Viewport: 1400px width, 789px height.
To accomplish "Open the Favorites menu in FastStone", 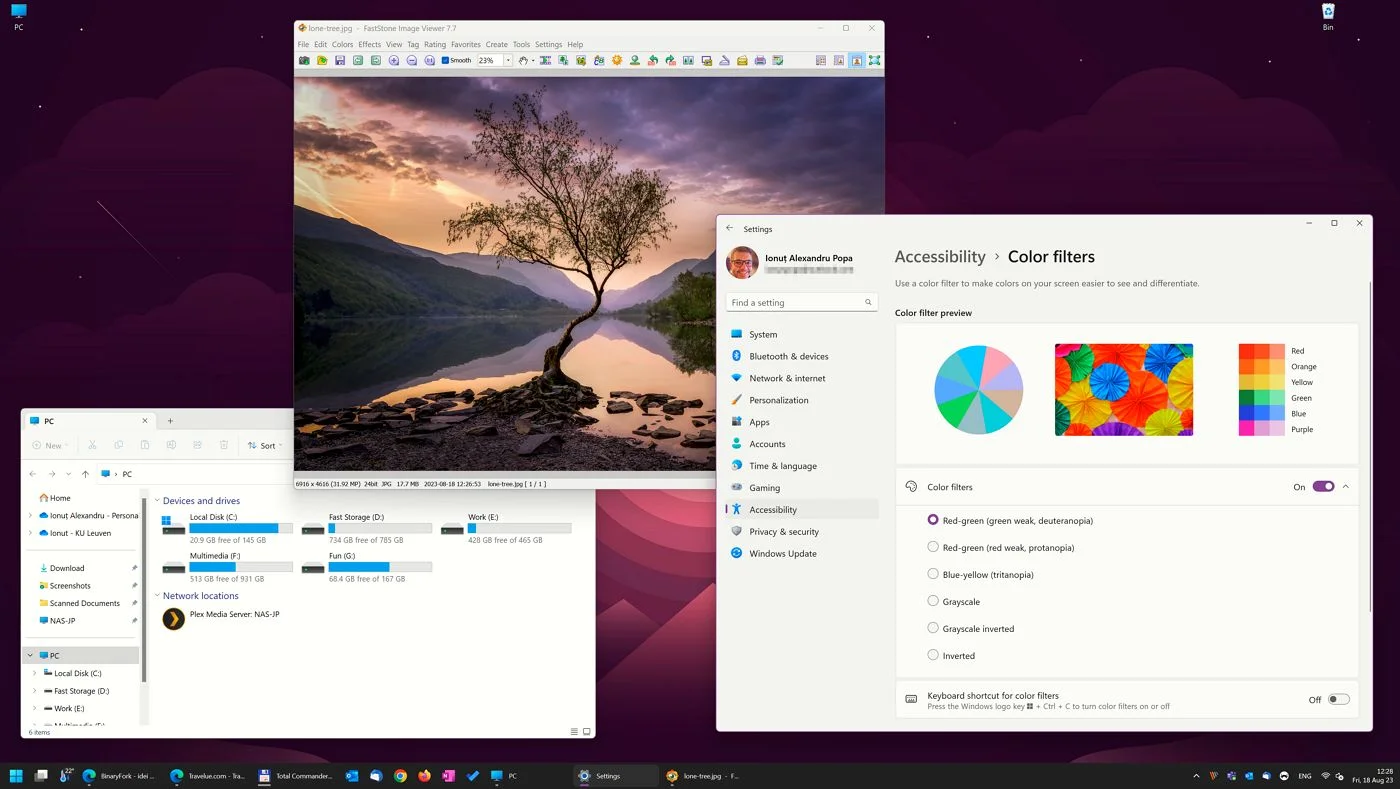I will tap(465, 44).
